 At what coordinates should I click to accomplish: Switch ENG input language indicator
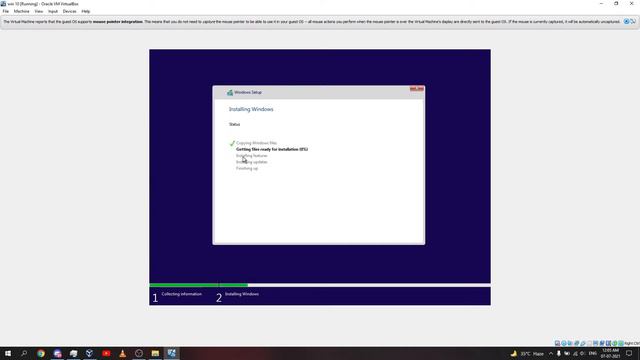coord(592,353)
